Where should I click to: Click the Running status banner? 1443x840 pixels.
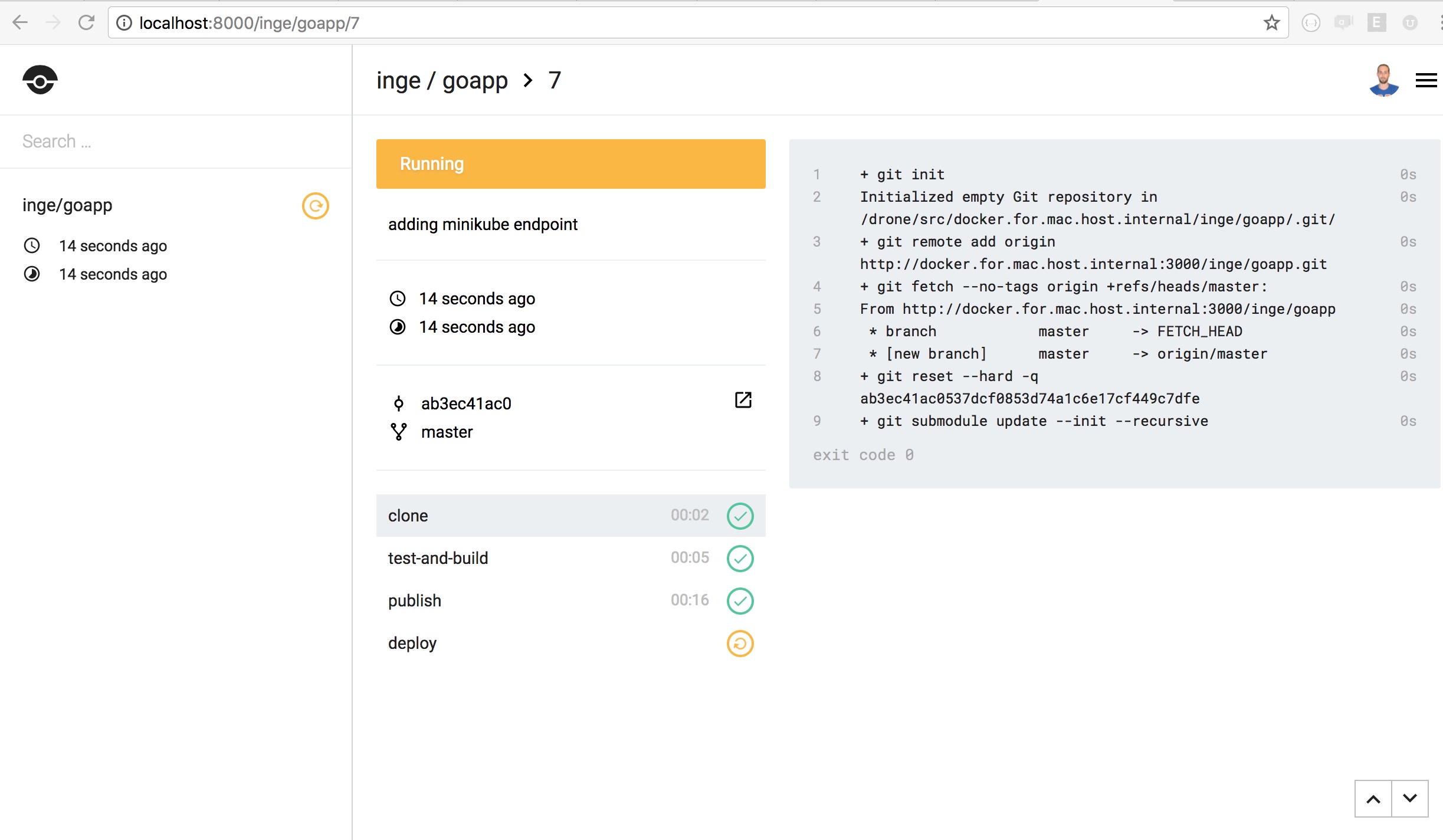570,164
